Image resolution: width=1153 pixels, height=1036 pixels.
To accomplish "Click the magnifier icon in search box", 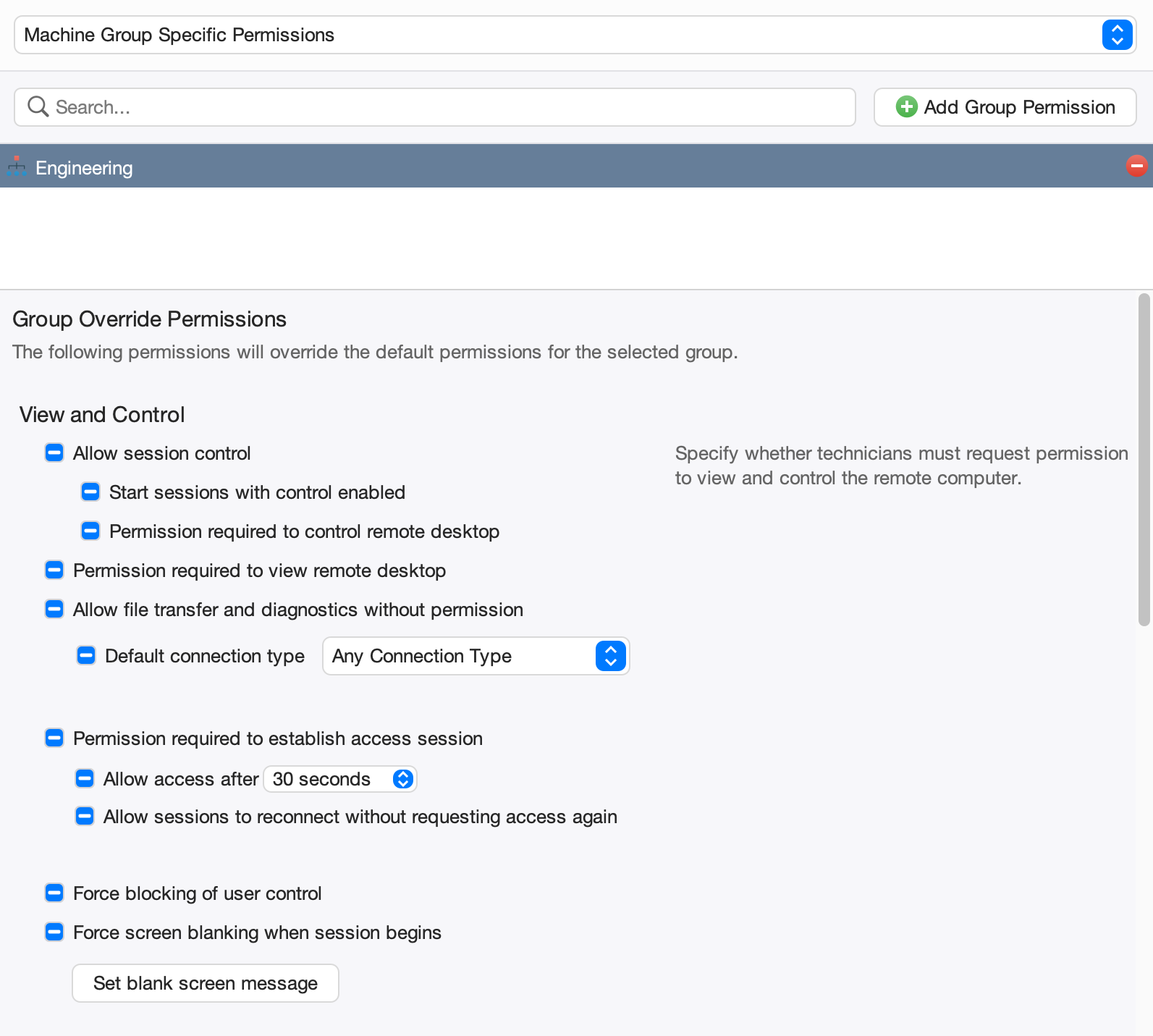I will [x=38, y=107].
